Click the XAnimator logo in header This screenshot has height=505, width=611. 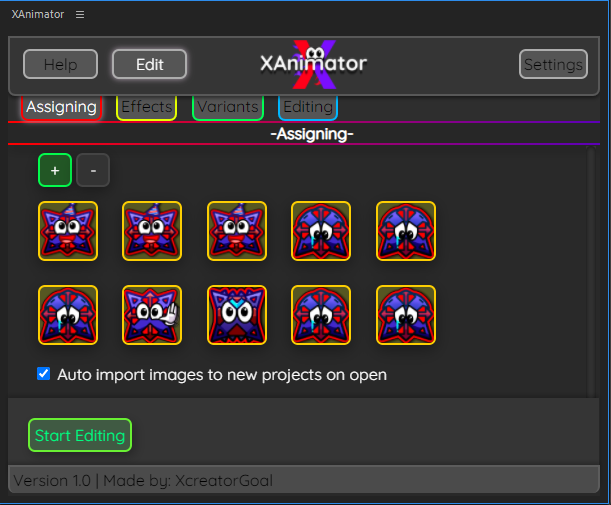tap(312, 64)
